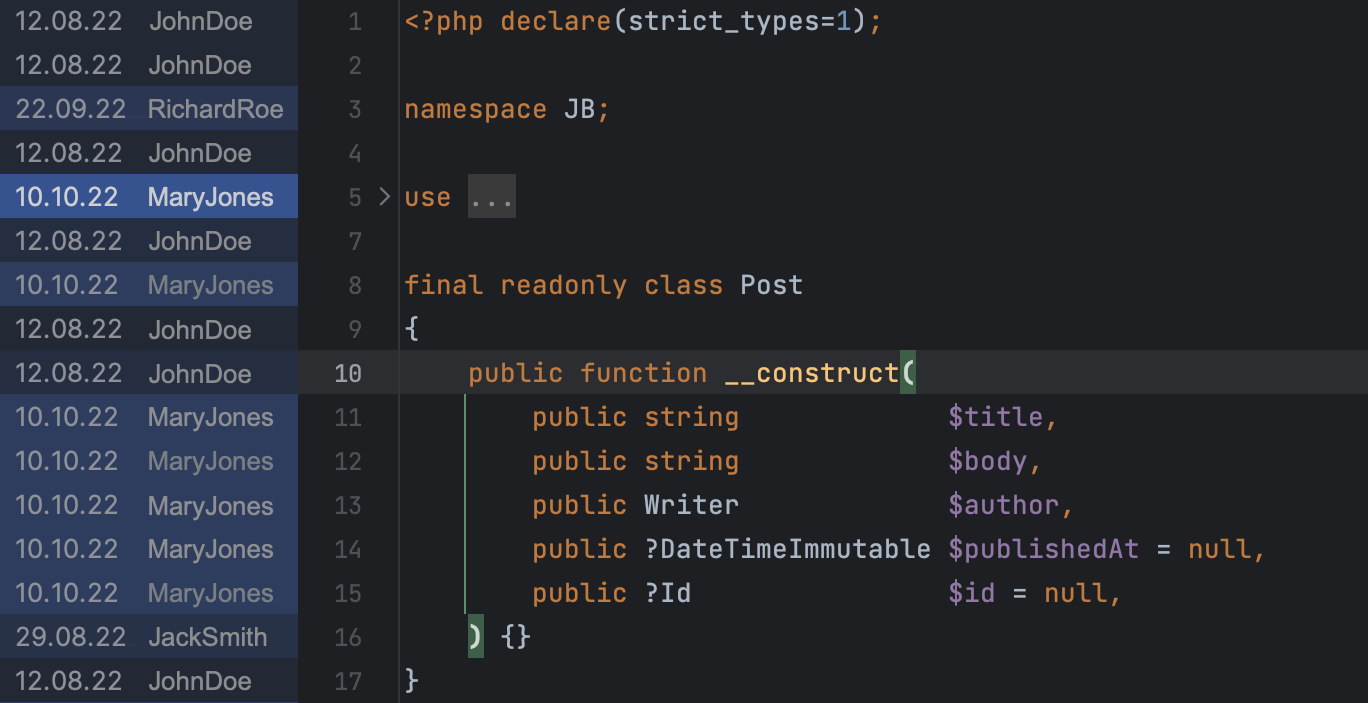Click line number 10 in the gutter
Viewport: 1368px width, 703px height.
pyautogui.click(x=347, y=372)
